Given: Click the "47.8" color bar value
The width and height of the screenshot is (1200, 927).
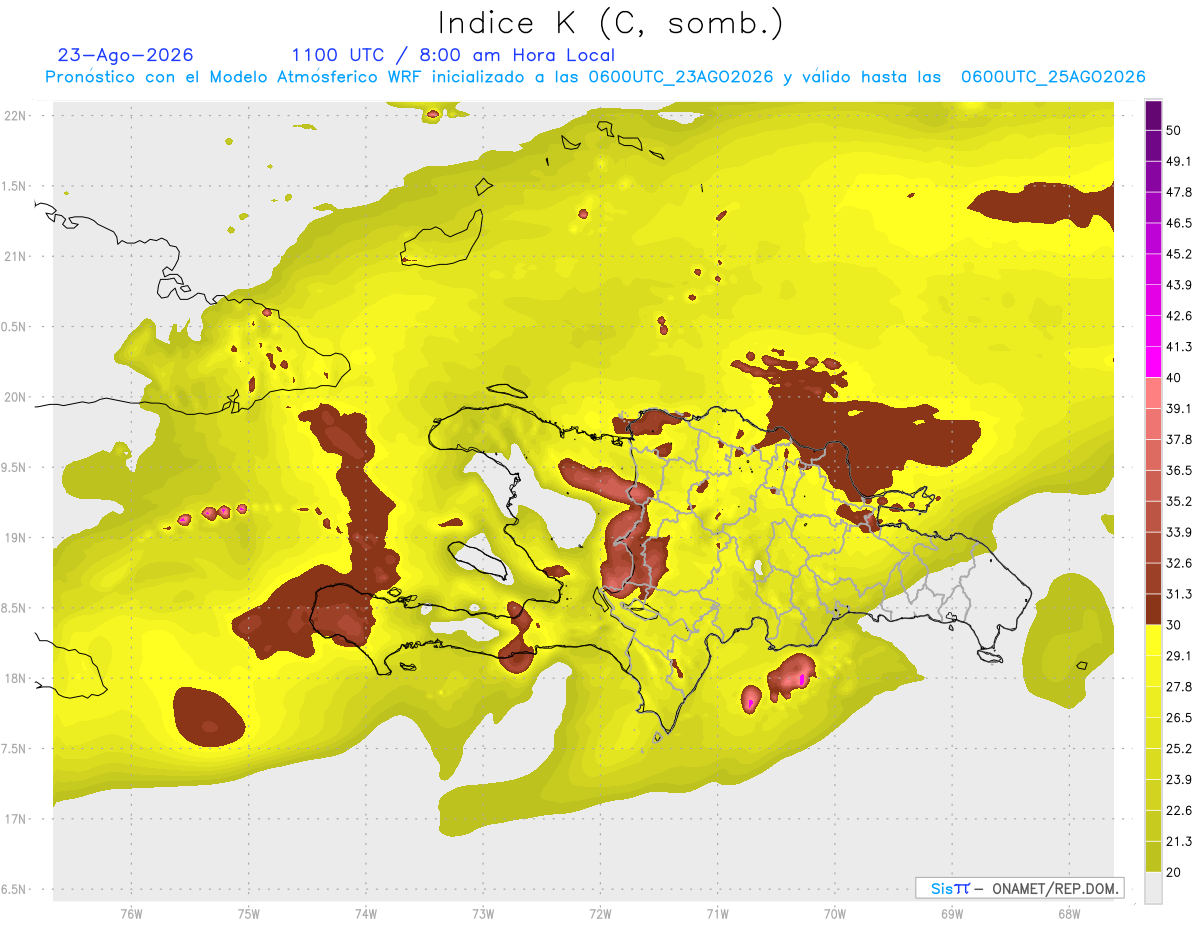Looking at the screenshot, I should click(1179, 192).
